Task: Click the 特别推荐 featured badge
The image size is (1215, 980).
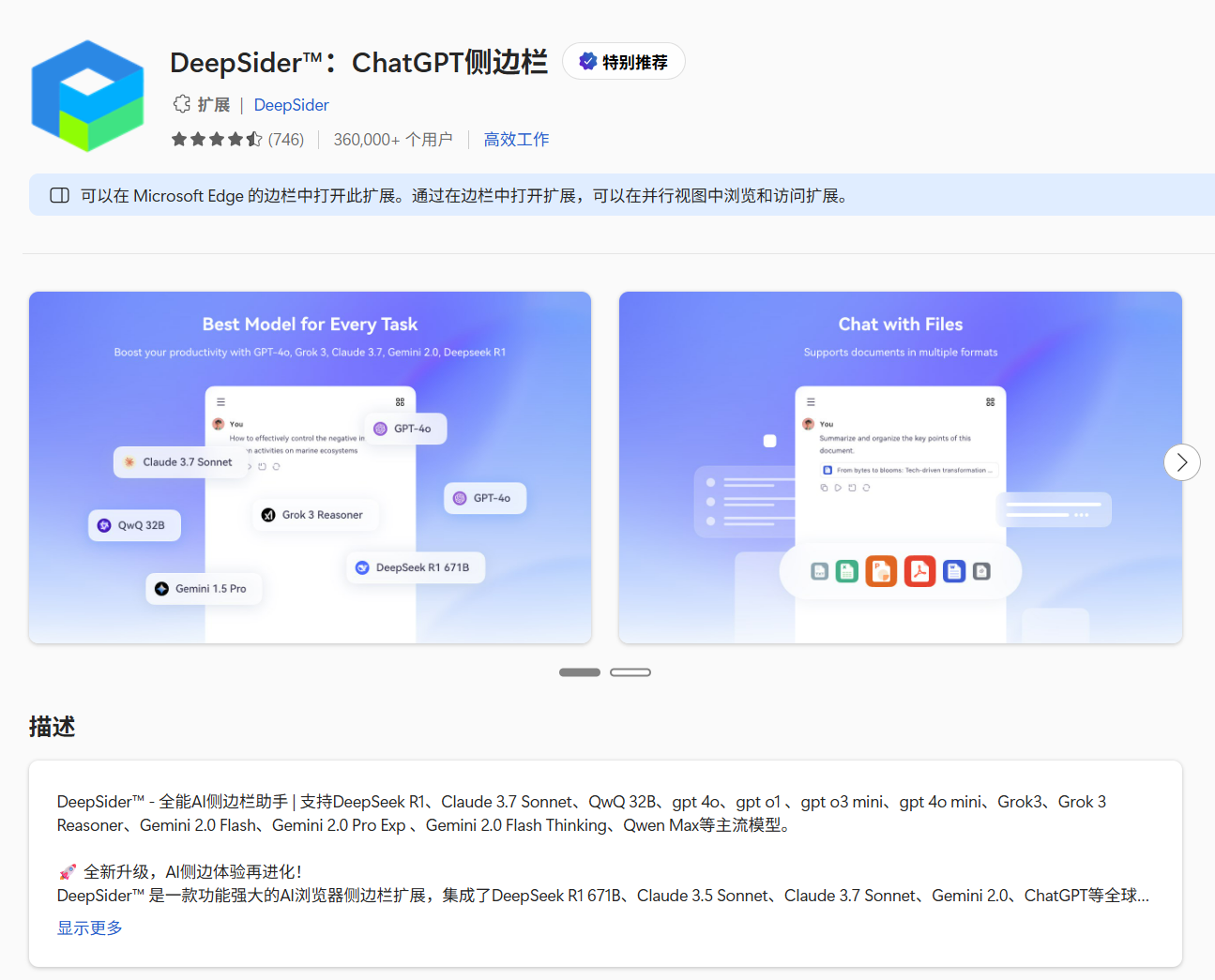Action: tap(624, 62)
